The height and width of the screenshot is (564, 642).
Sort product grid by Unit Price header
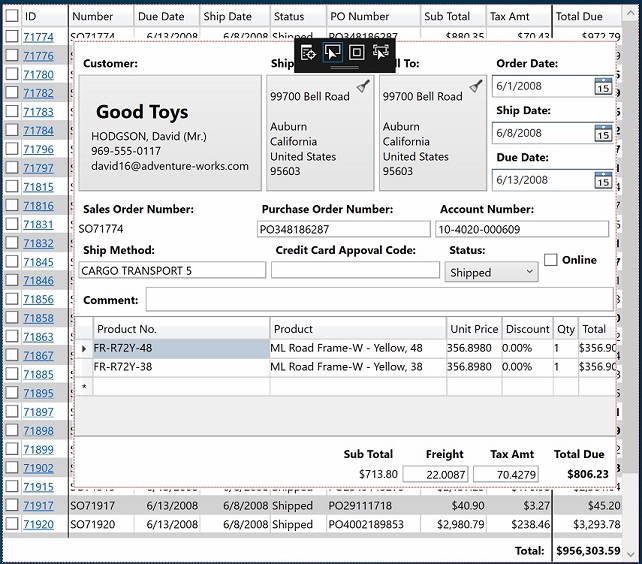[x=474, y=329]
